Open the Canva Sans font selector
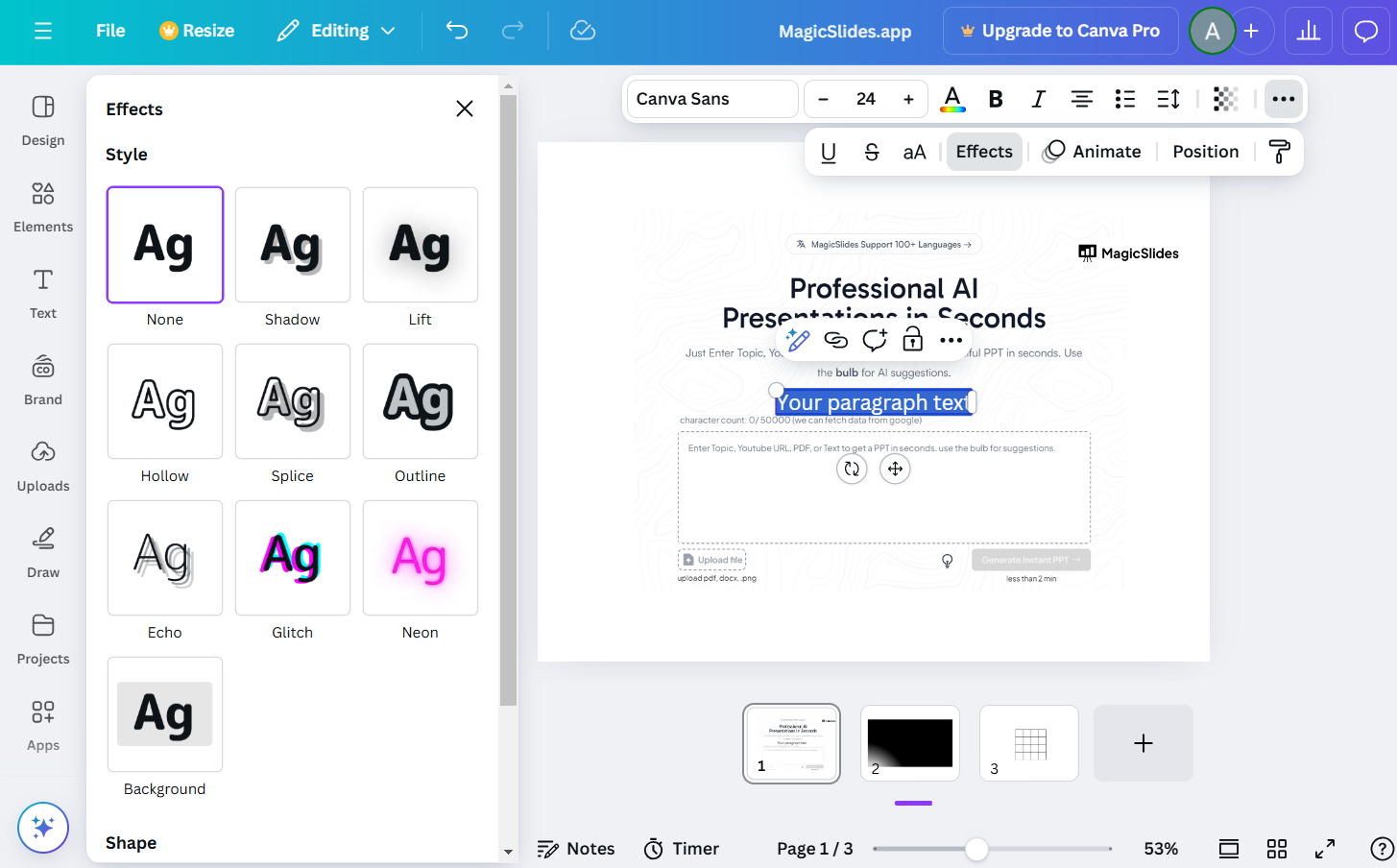 [x=712, y=99]
